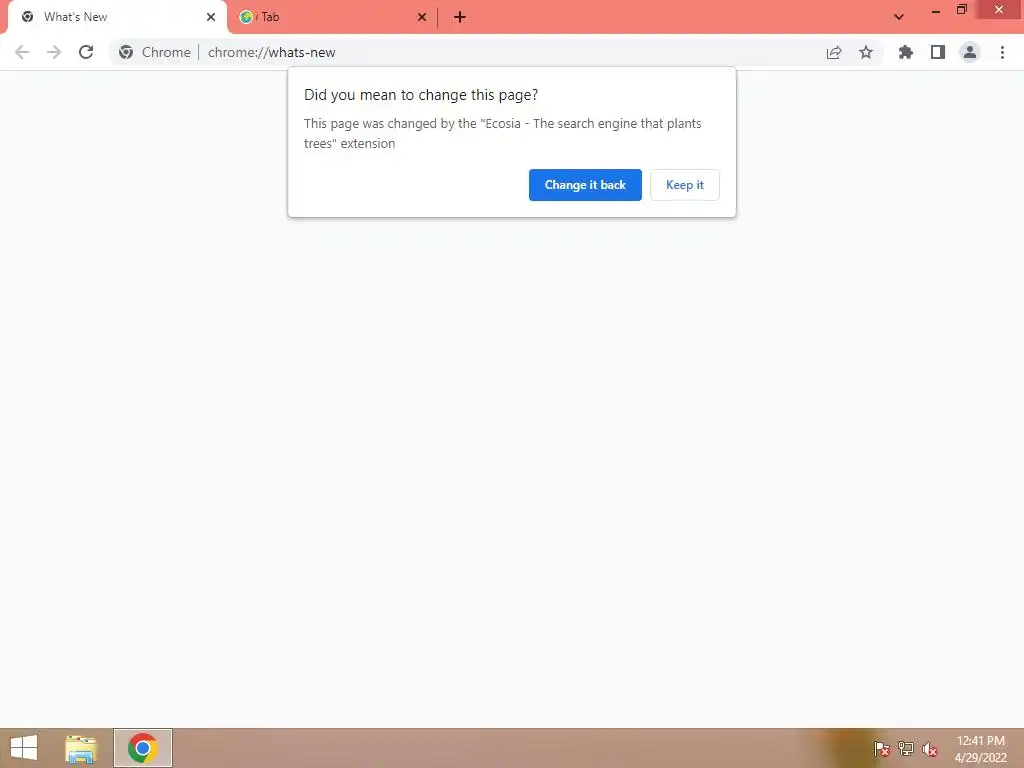1024x768 pixels.
Task: Click the dialog heading Did you mean to change this page?
Action: [x=421, y=95]
